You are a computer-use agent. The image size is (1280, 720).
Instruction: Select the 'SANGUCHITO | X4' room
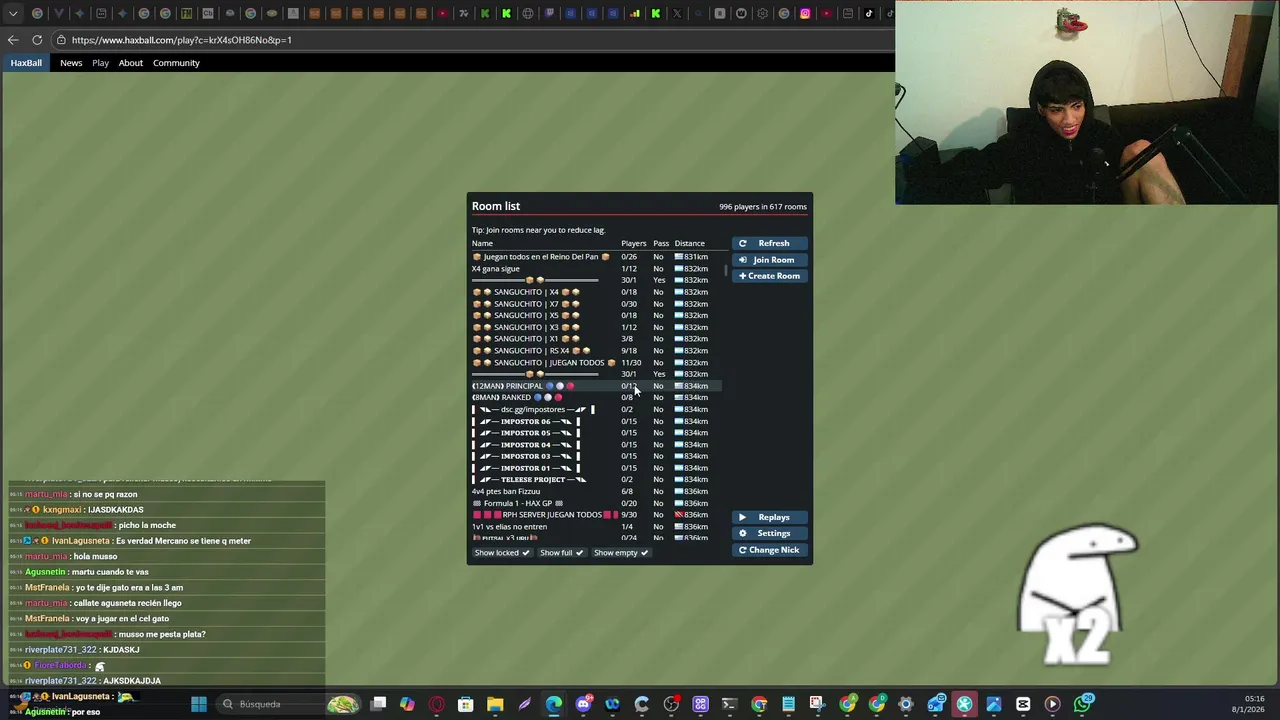[x=596, y=292]
